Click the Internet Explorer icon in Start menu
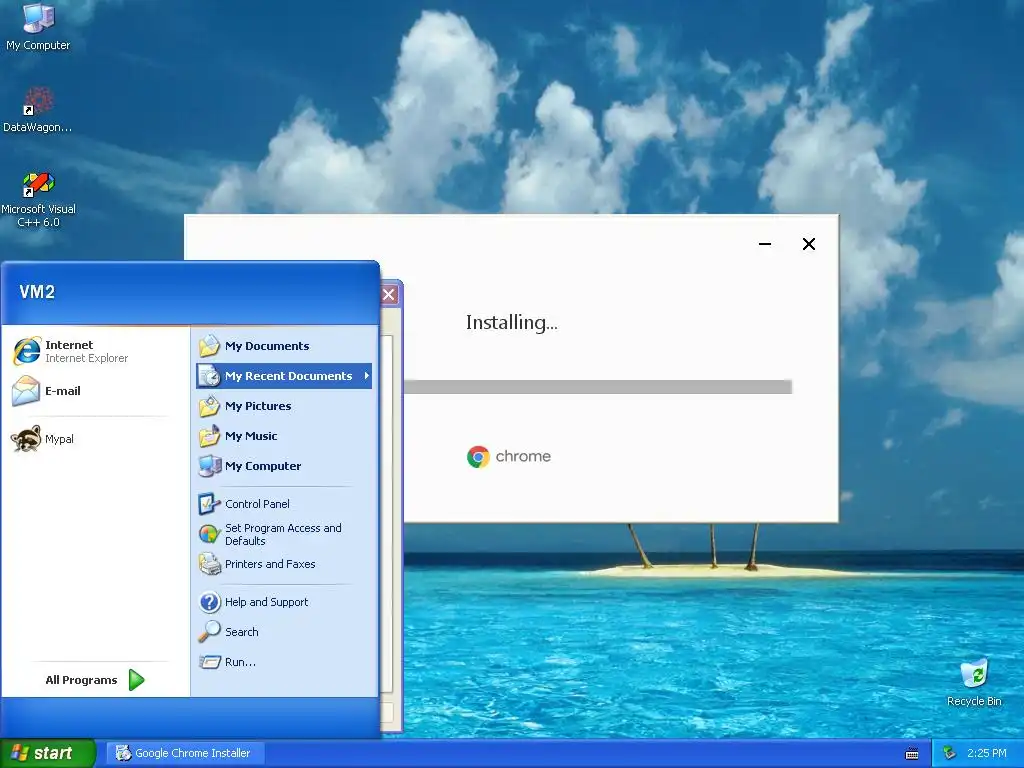This screenshot has width=1024, height=768. point(27,351)
